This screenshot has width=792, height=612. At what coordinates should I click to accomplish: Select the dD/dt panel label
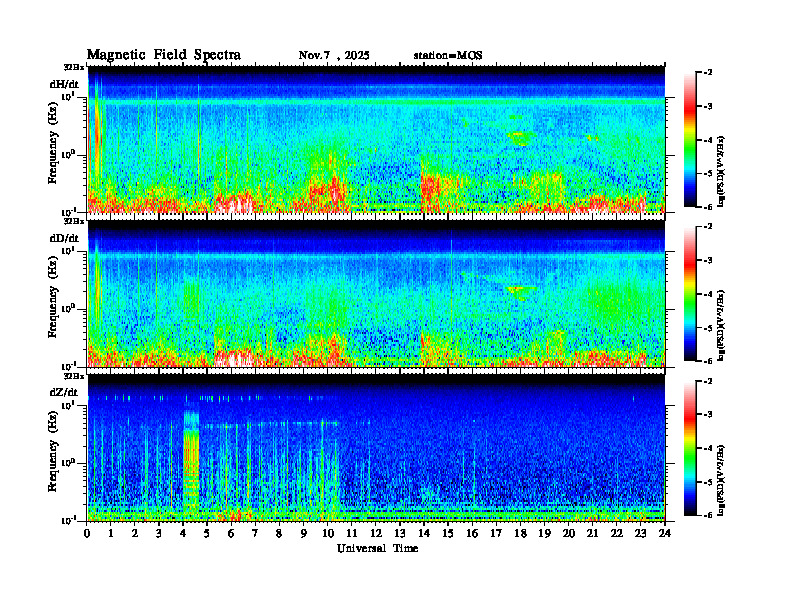coord(64,238)
